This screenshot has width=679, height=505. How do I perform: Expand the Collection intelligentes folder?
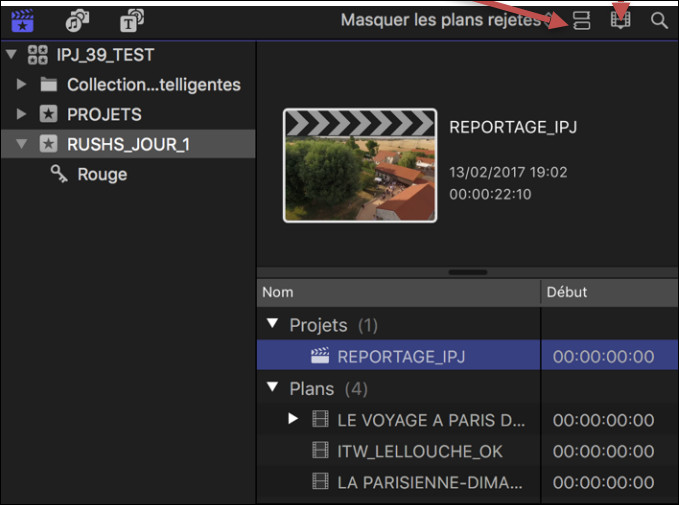point(21,84)
